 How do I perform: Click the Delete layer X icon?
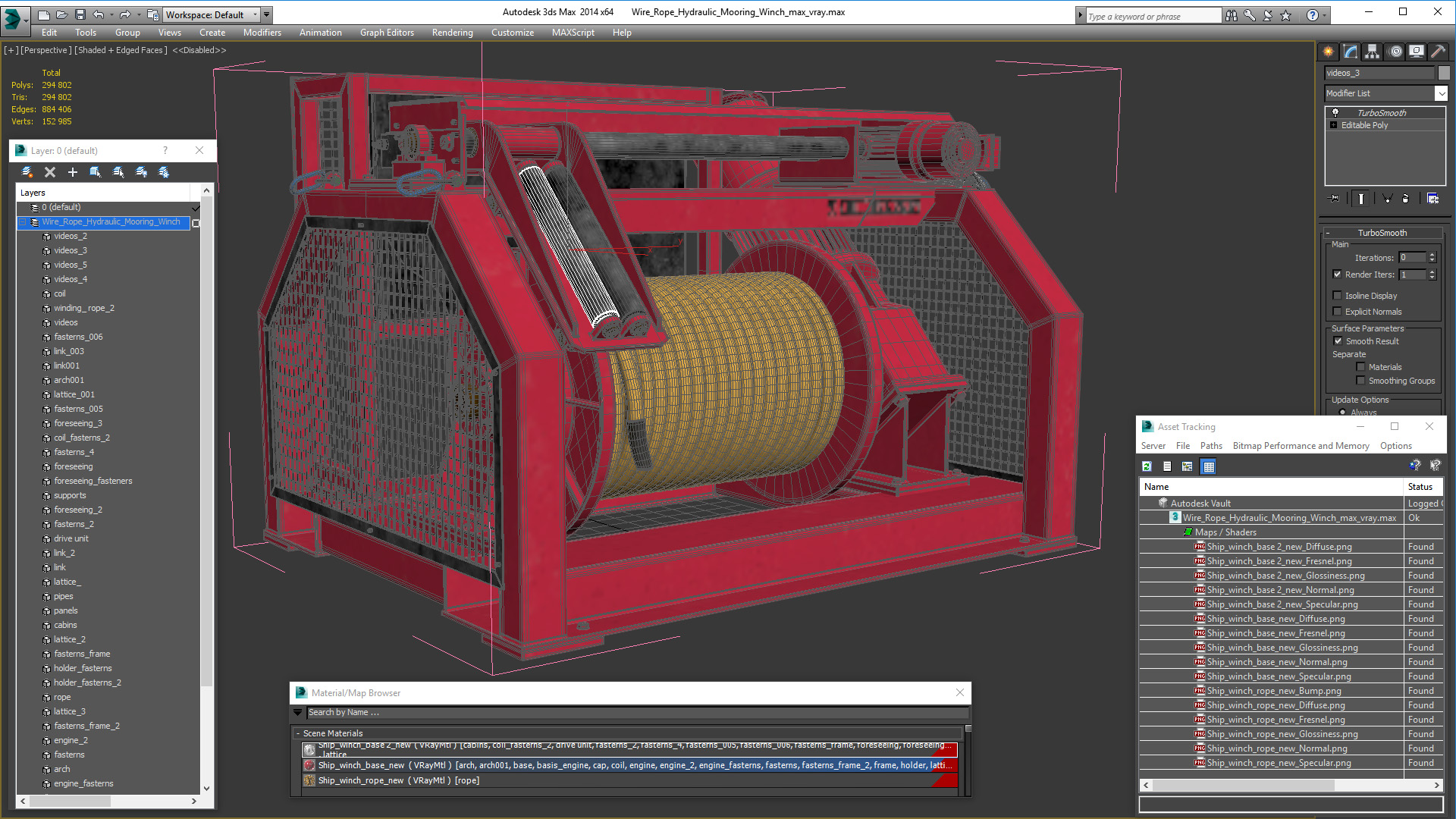(50, 172)
